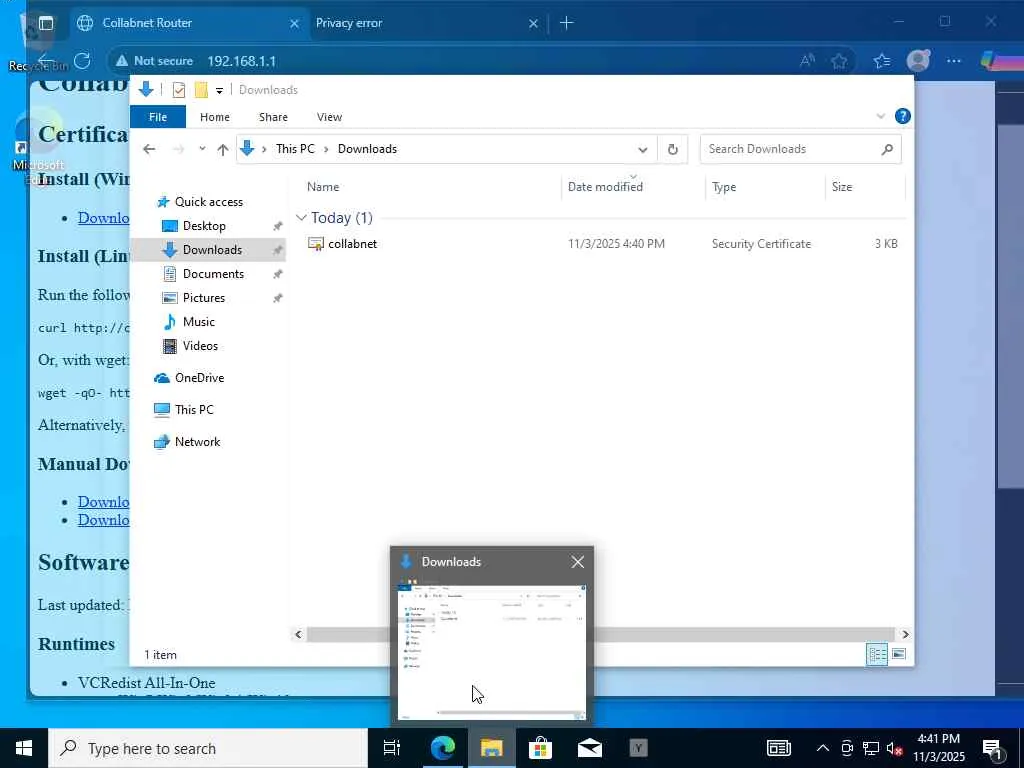Refresh the Edge browser page
Image resolution: width=1024 pixels, height=768 pixels.
[82, 61]
